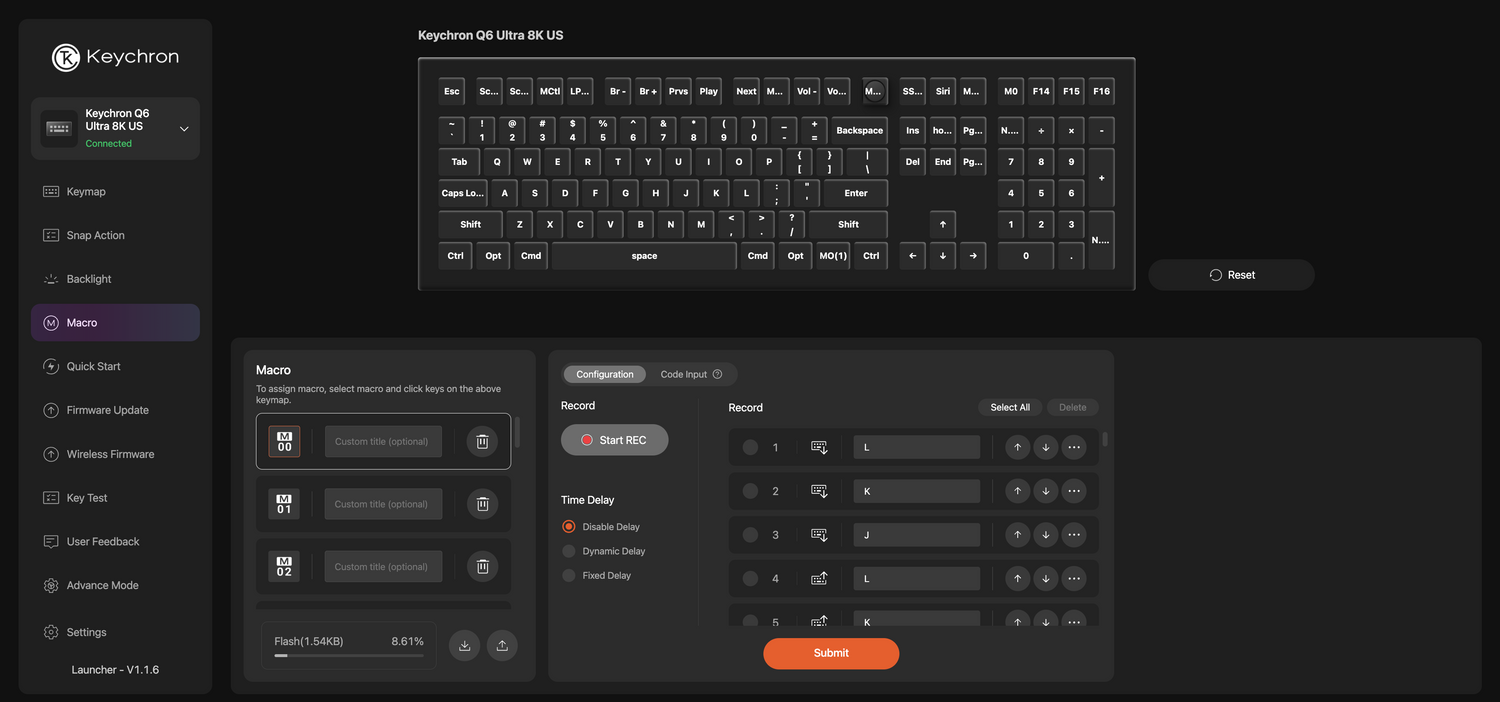Switch to the Code Input tab

point(683,374)
